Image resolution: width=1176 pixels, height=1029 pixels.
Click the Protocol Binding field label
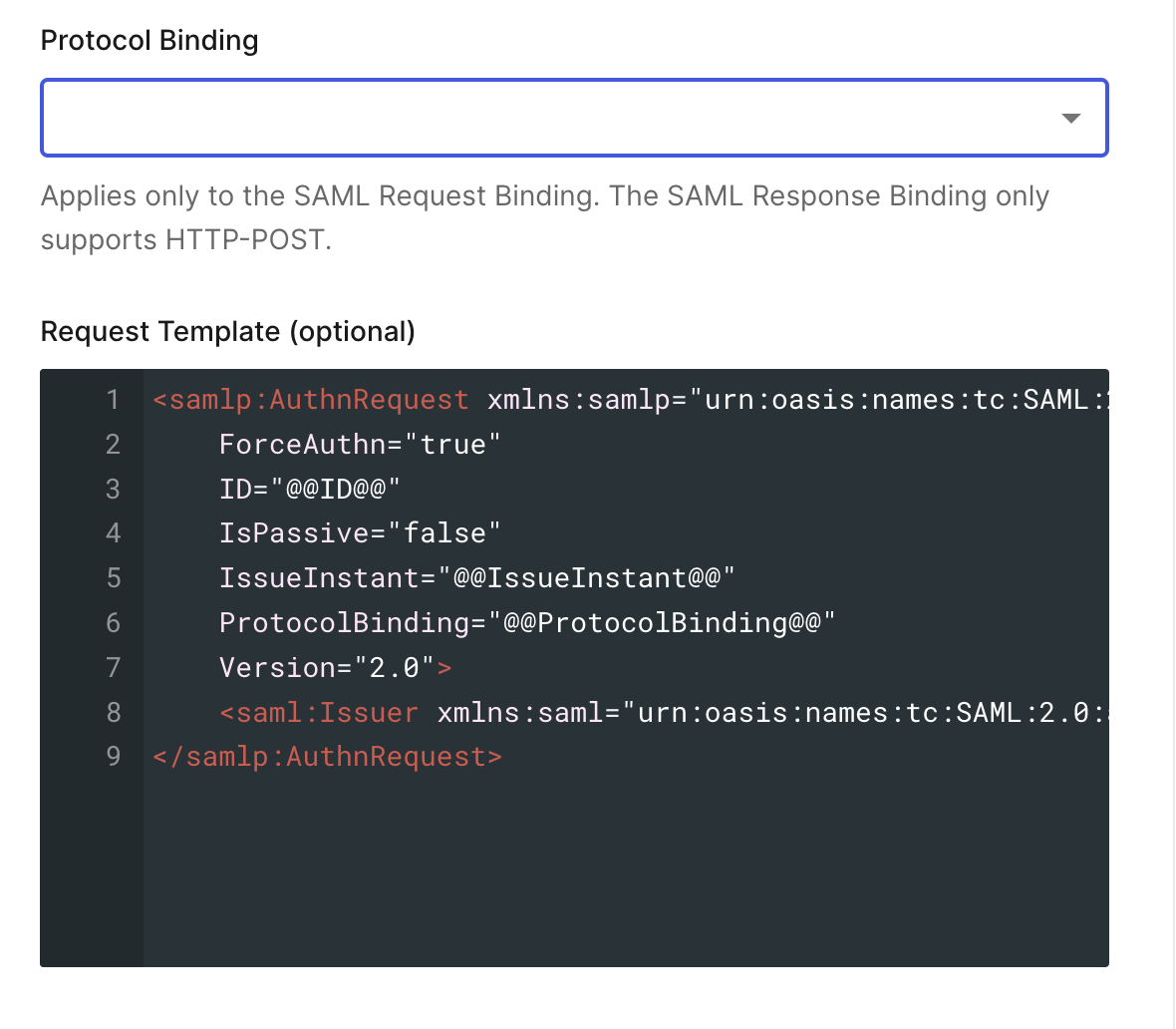(x=149, y=41)
